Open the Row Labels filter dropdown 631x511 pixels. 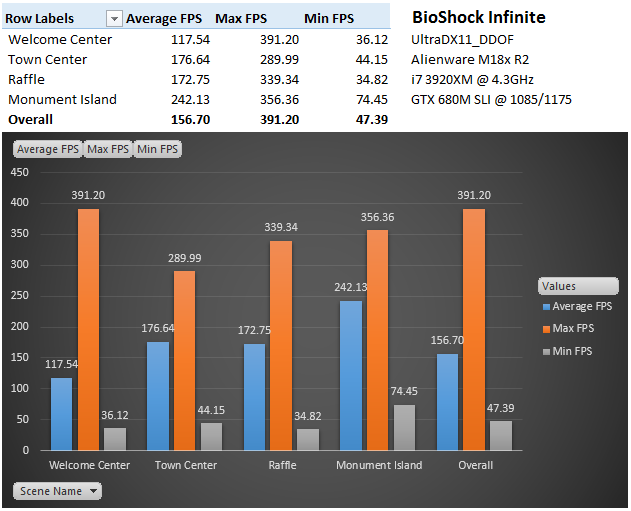tap(114, 19)
